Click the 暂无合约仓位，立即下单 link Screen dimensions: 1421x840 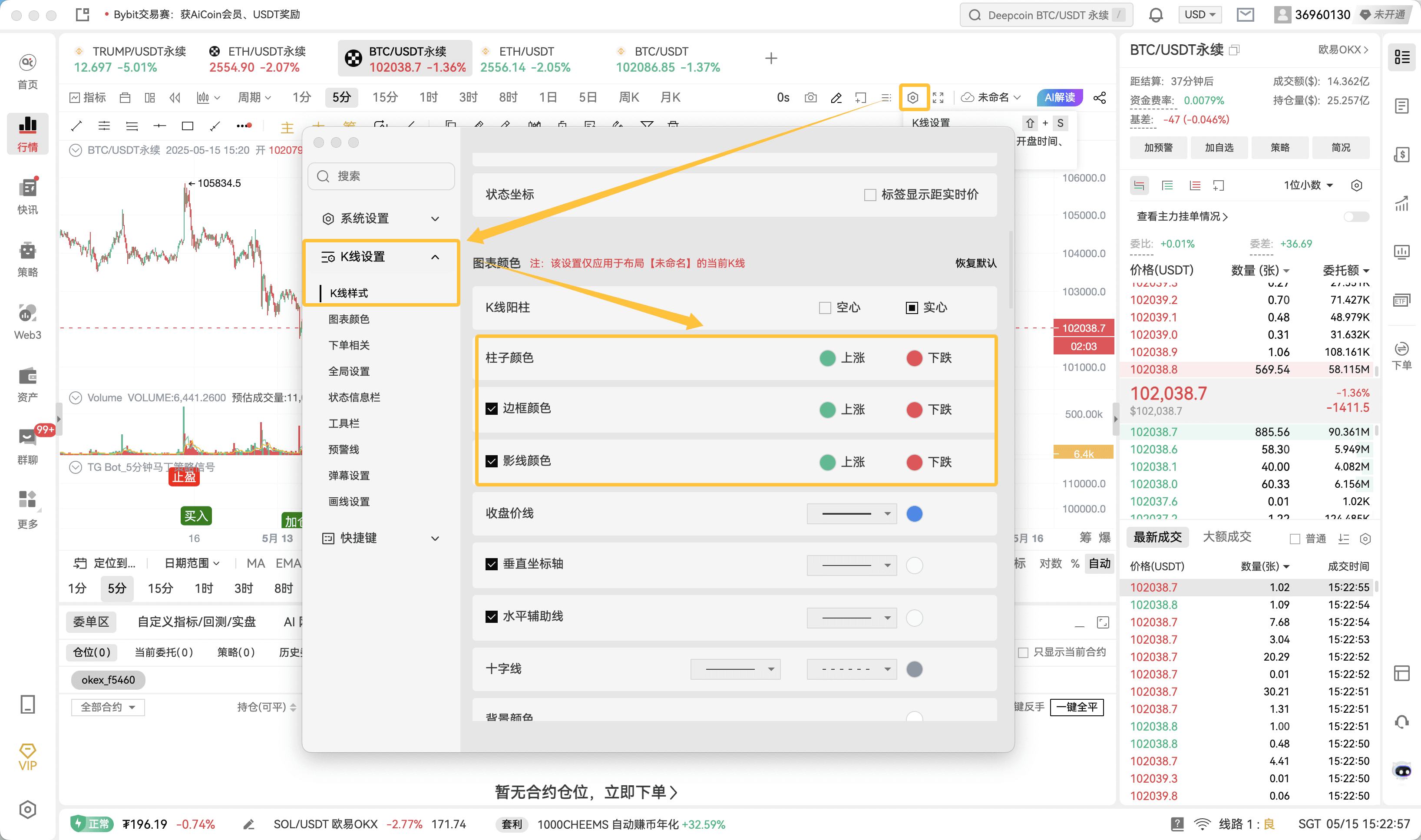coord(586,792)
